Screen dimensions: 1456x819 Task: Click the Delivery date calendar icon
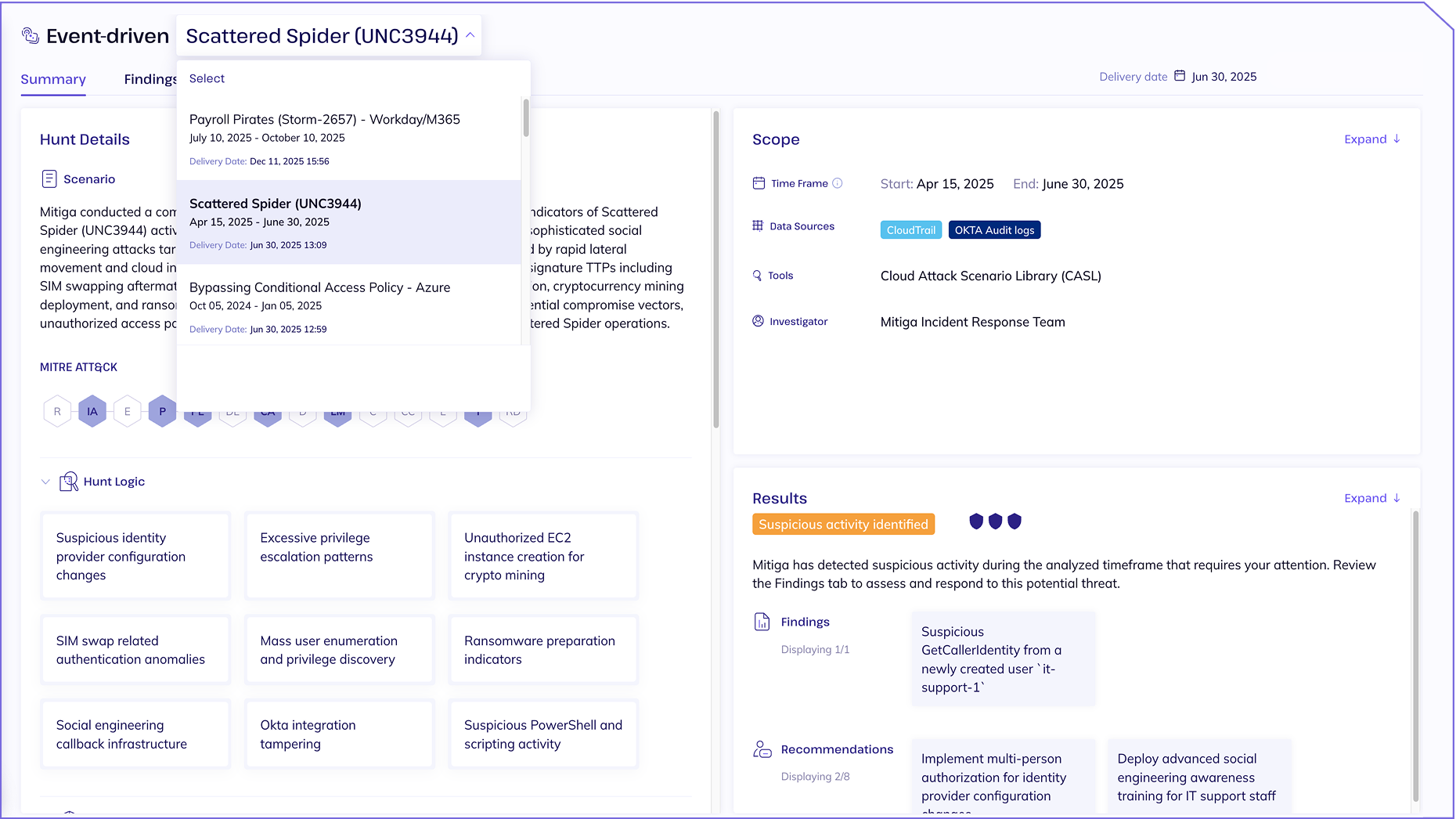tap(1180, 76)
